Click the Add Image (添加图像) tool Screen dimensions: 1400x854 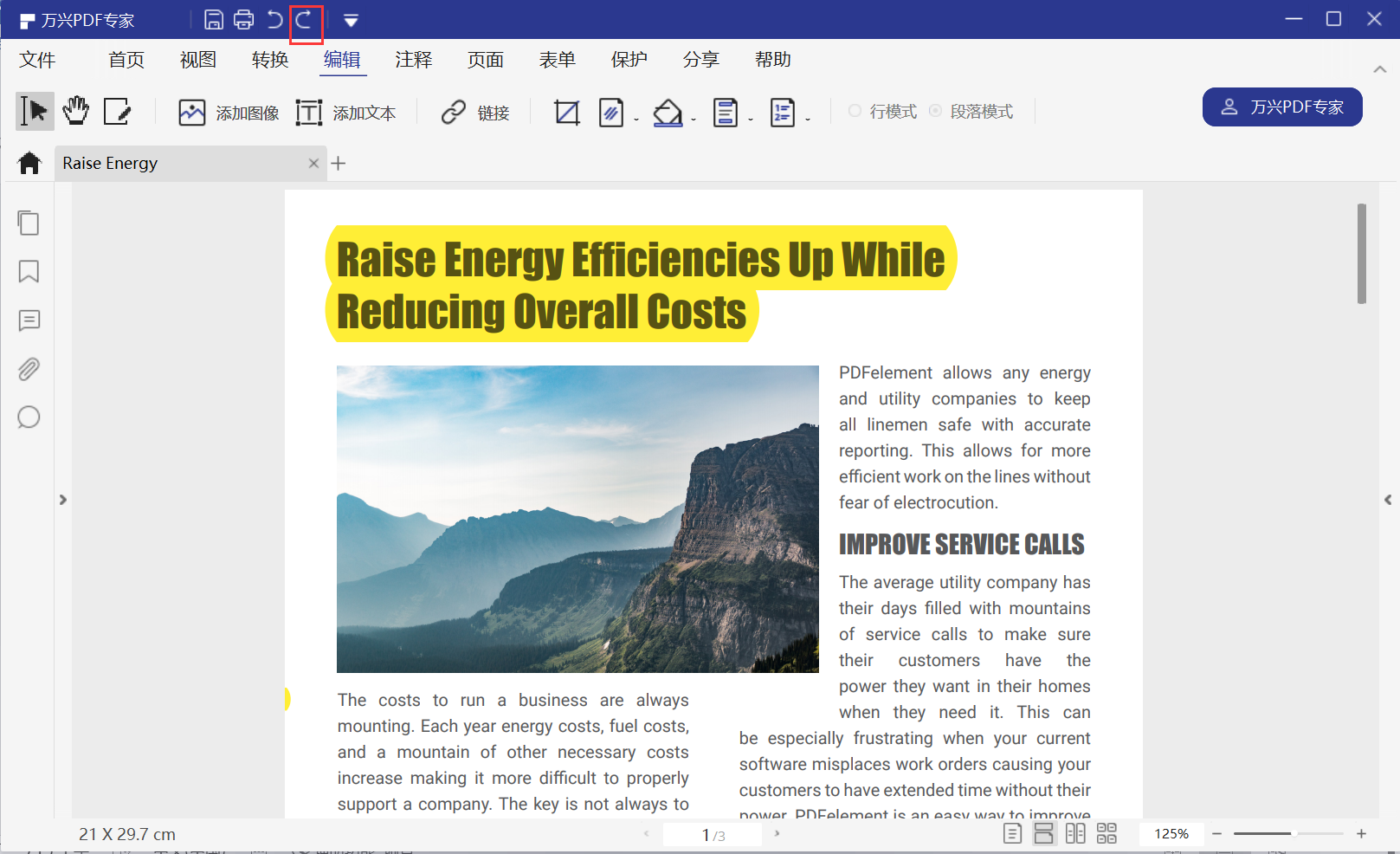229,113
